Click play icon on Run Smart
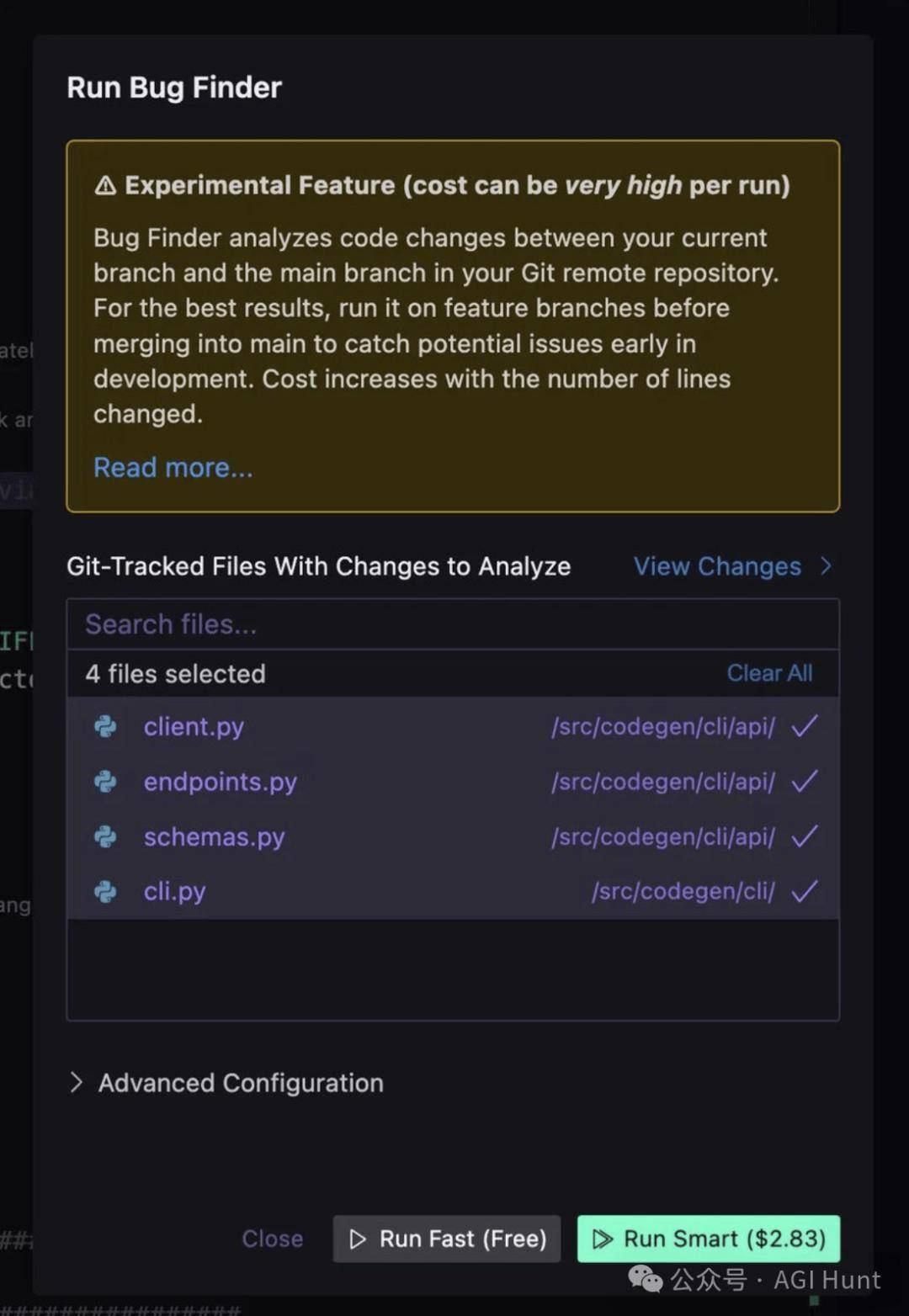 pyautogui.click(x=602, y=1239)
